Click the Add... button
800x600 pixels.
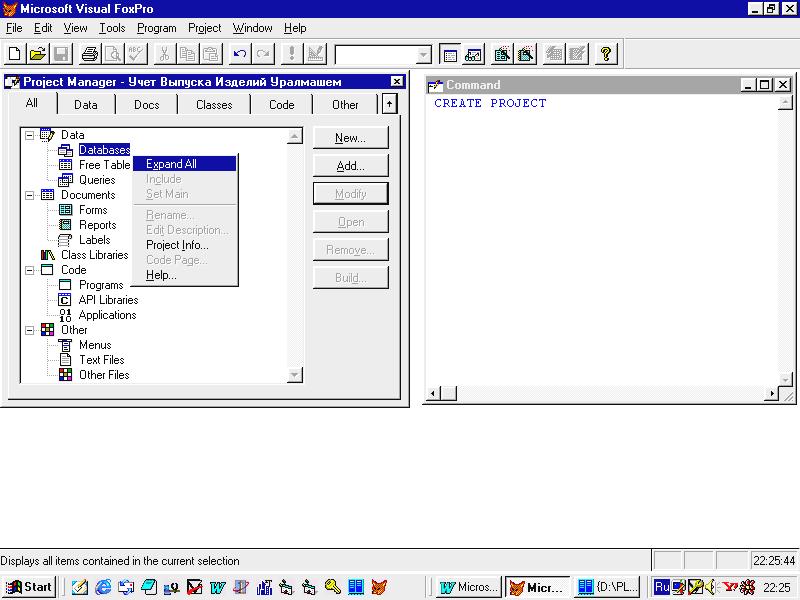[x=351, y=166]
